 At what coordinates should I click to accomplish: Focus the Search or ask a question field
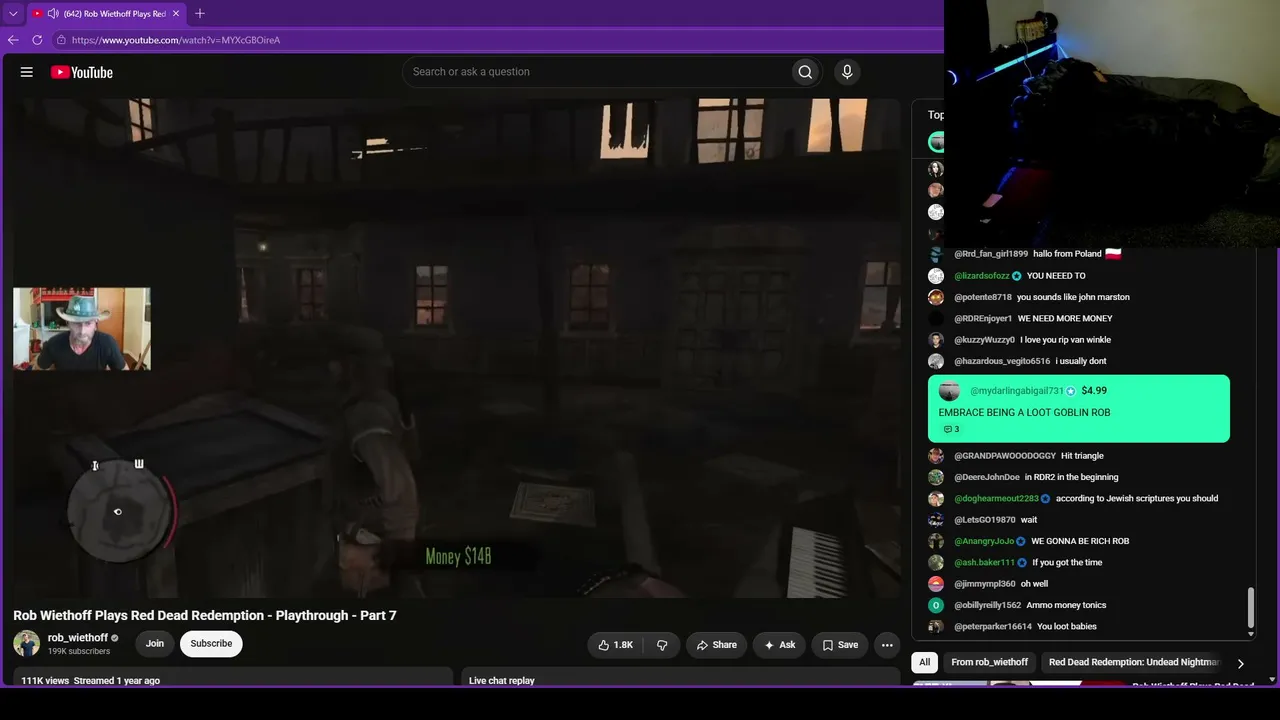tap(596, 72)
